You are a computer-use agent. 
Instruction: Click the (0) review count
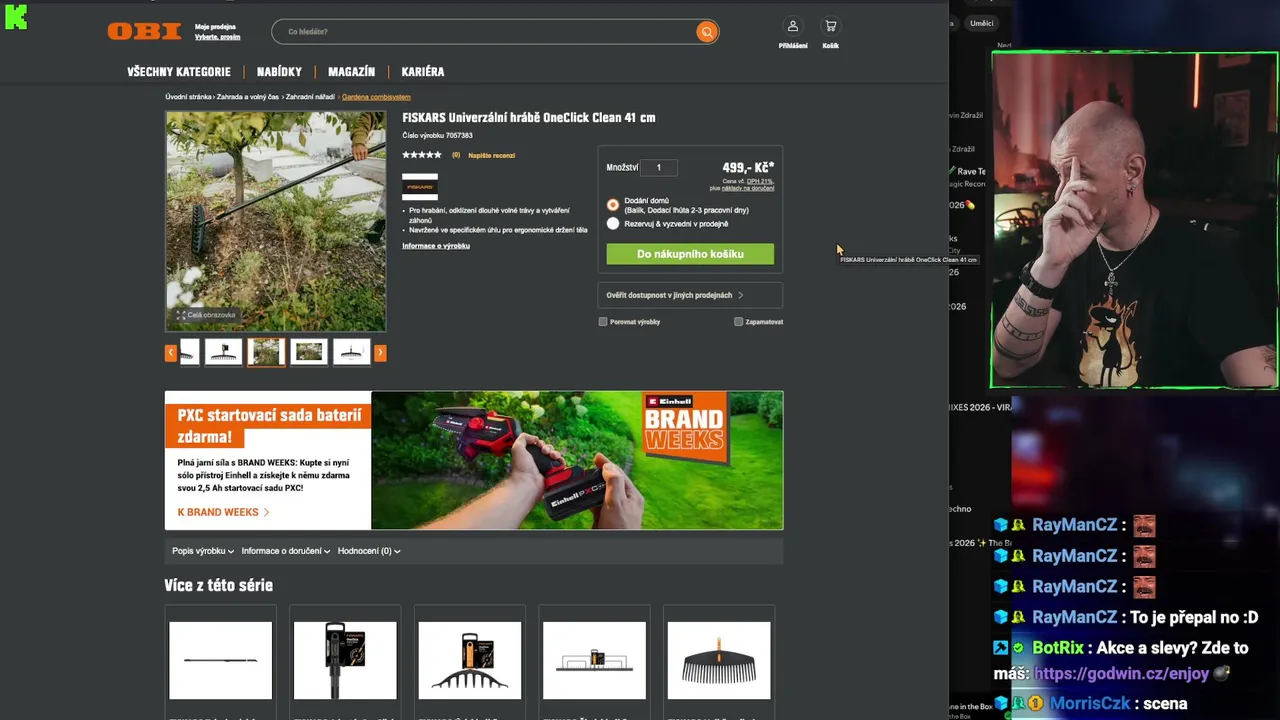pos(456,155)
